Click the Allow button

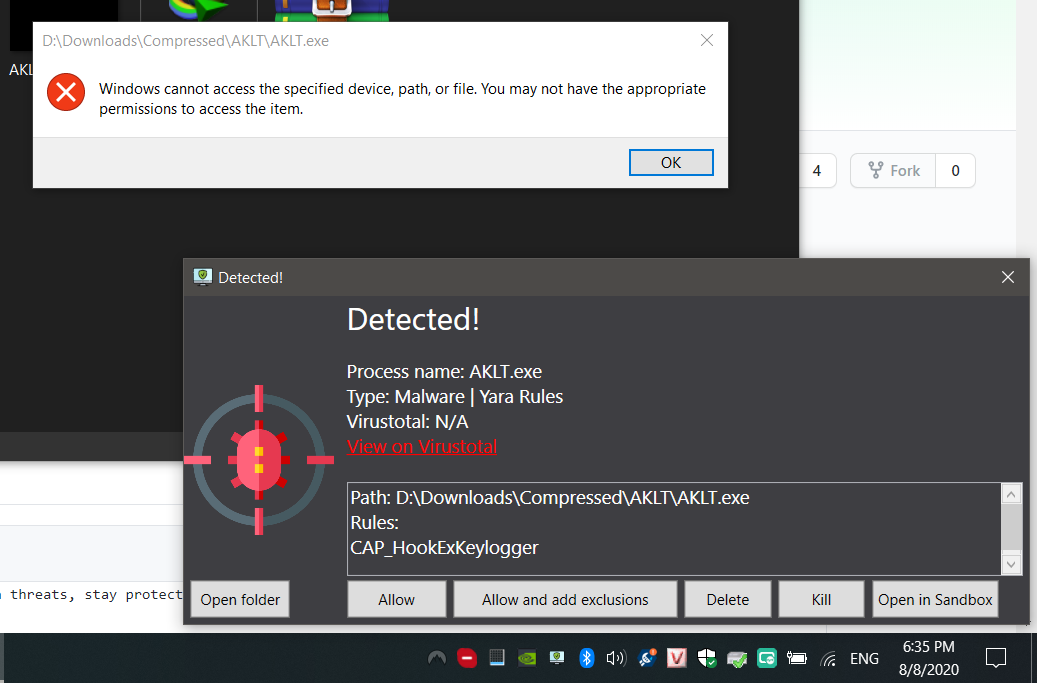coord(396,599)
